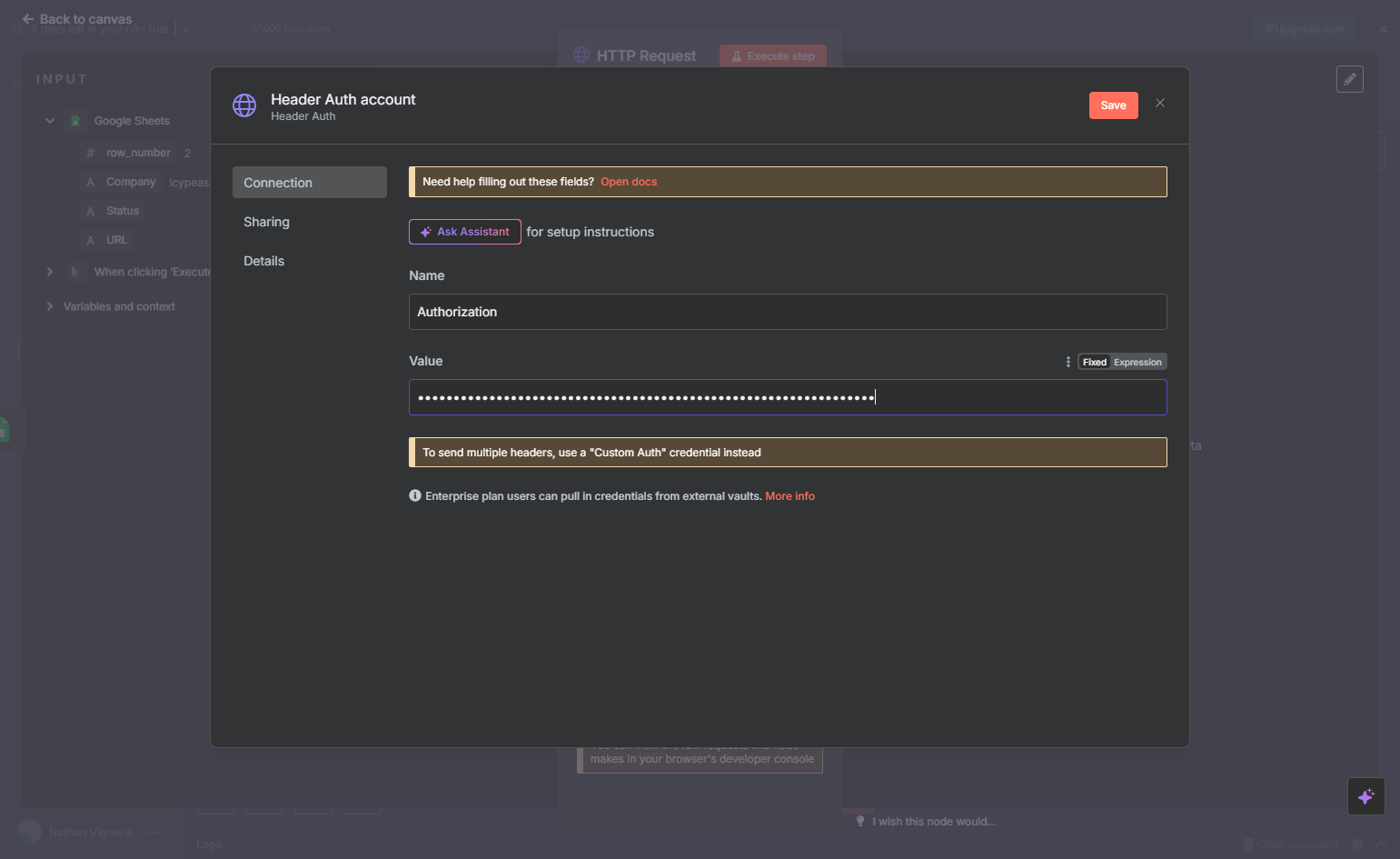Ask Assistant for setup instructions

coord(465,232)
